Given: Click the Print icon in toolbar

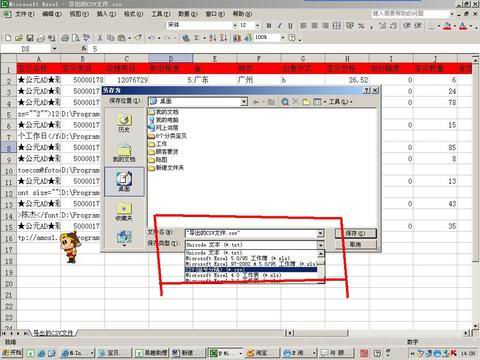Looking at the screenshot, I should 65,38.
